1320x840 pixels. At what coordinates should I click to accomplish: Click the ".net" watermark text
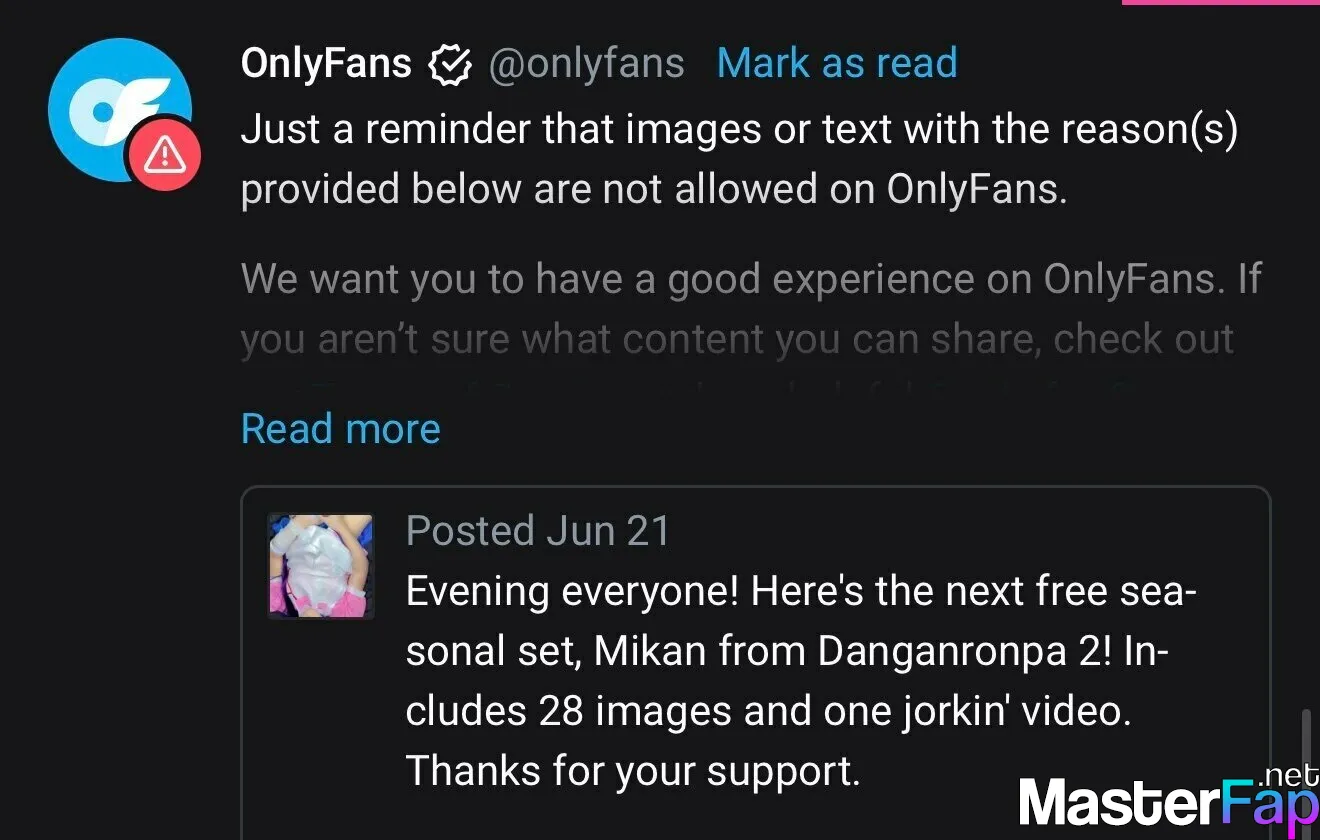click(x=1290, y=775)
